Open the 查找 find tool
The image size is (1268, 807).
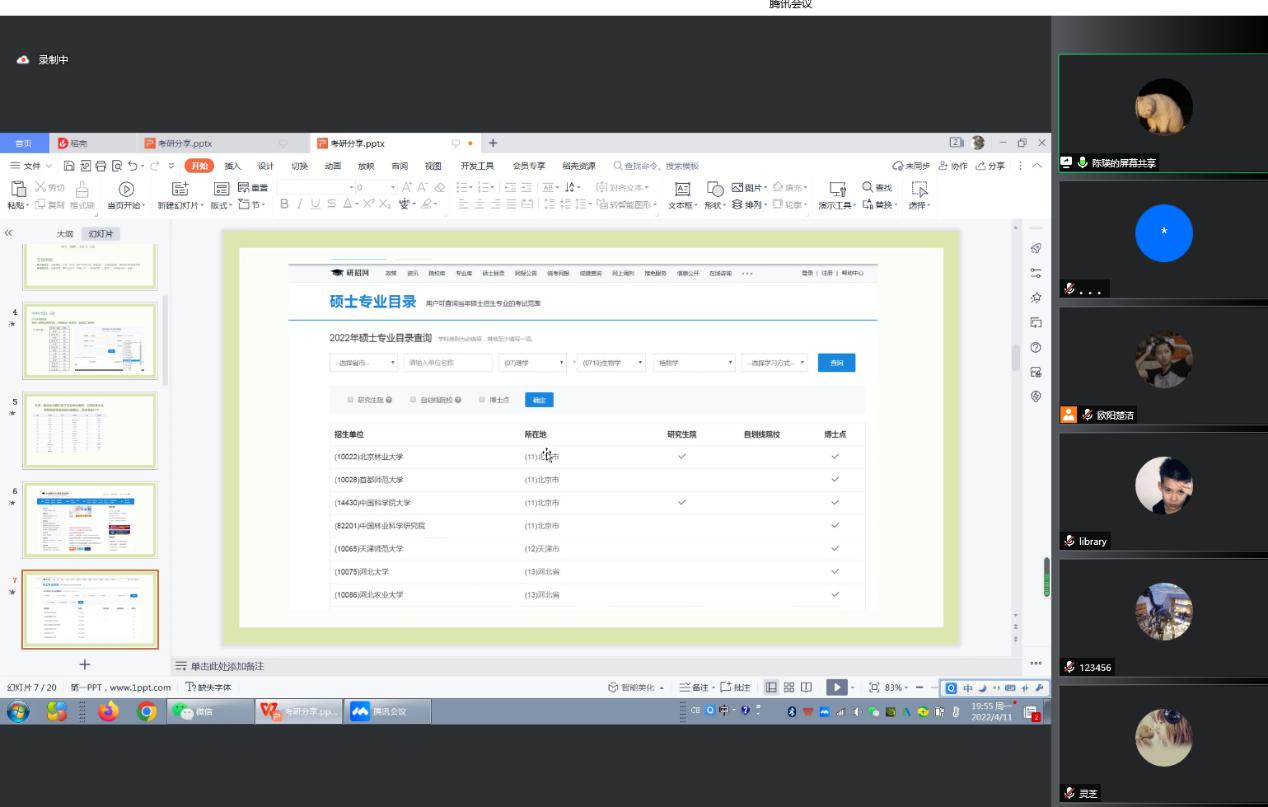click(x=876, y=187)
